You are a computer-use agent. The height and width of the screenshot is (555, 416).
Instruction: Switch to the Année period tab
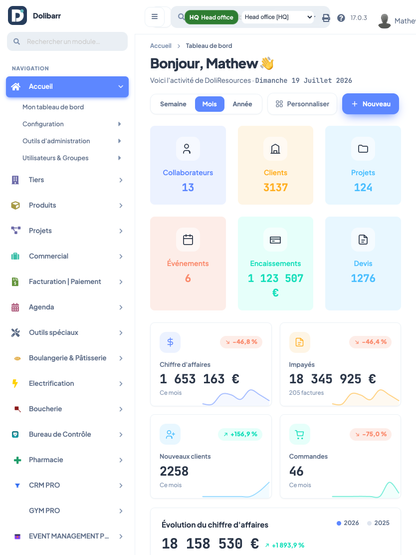point(242,104)
